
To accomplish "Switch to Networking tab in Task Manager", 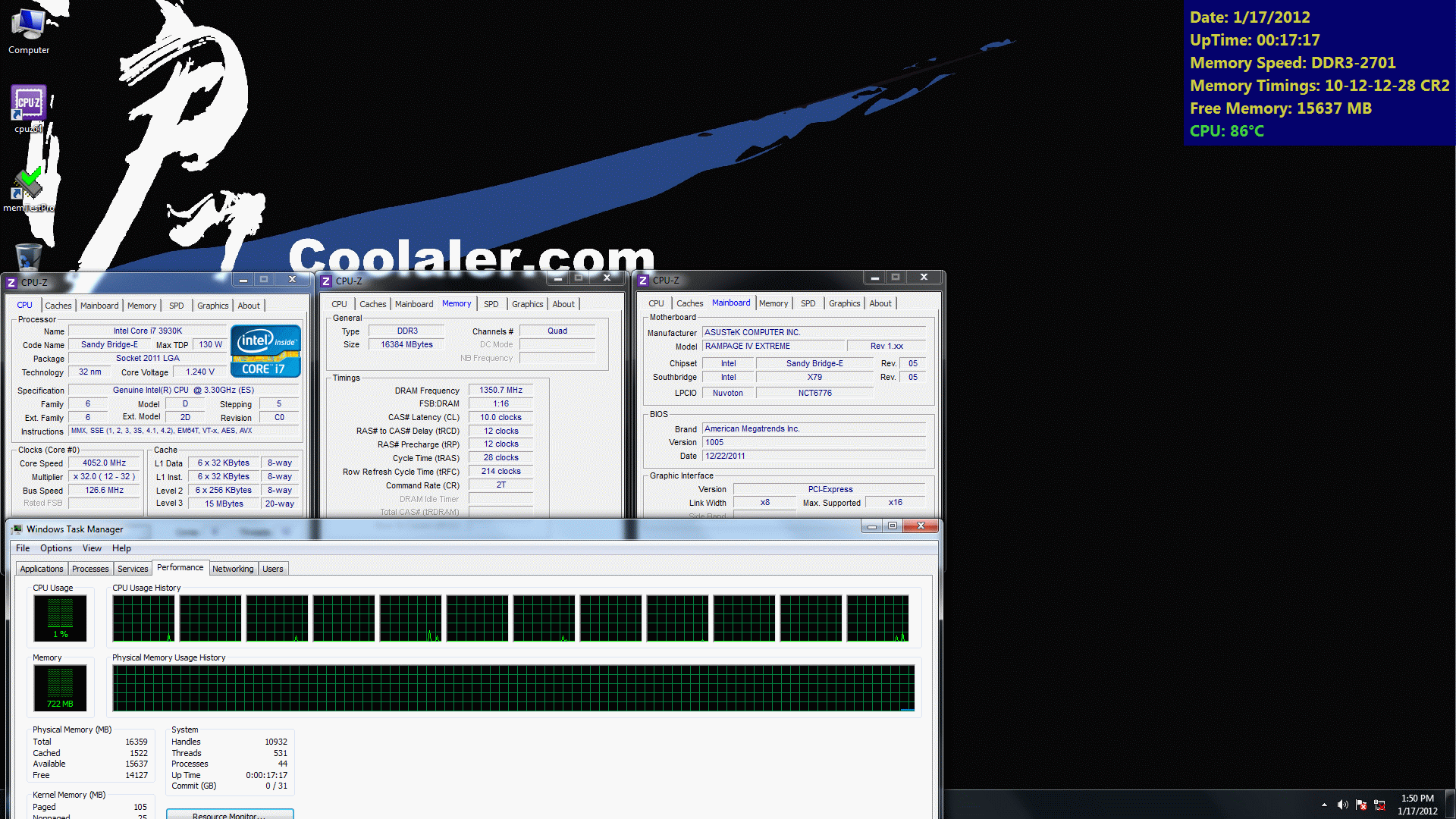I will [x=233, y=569].
